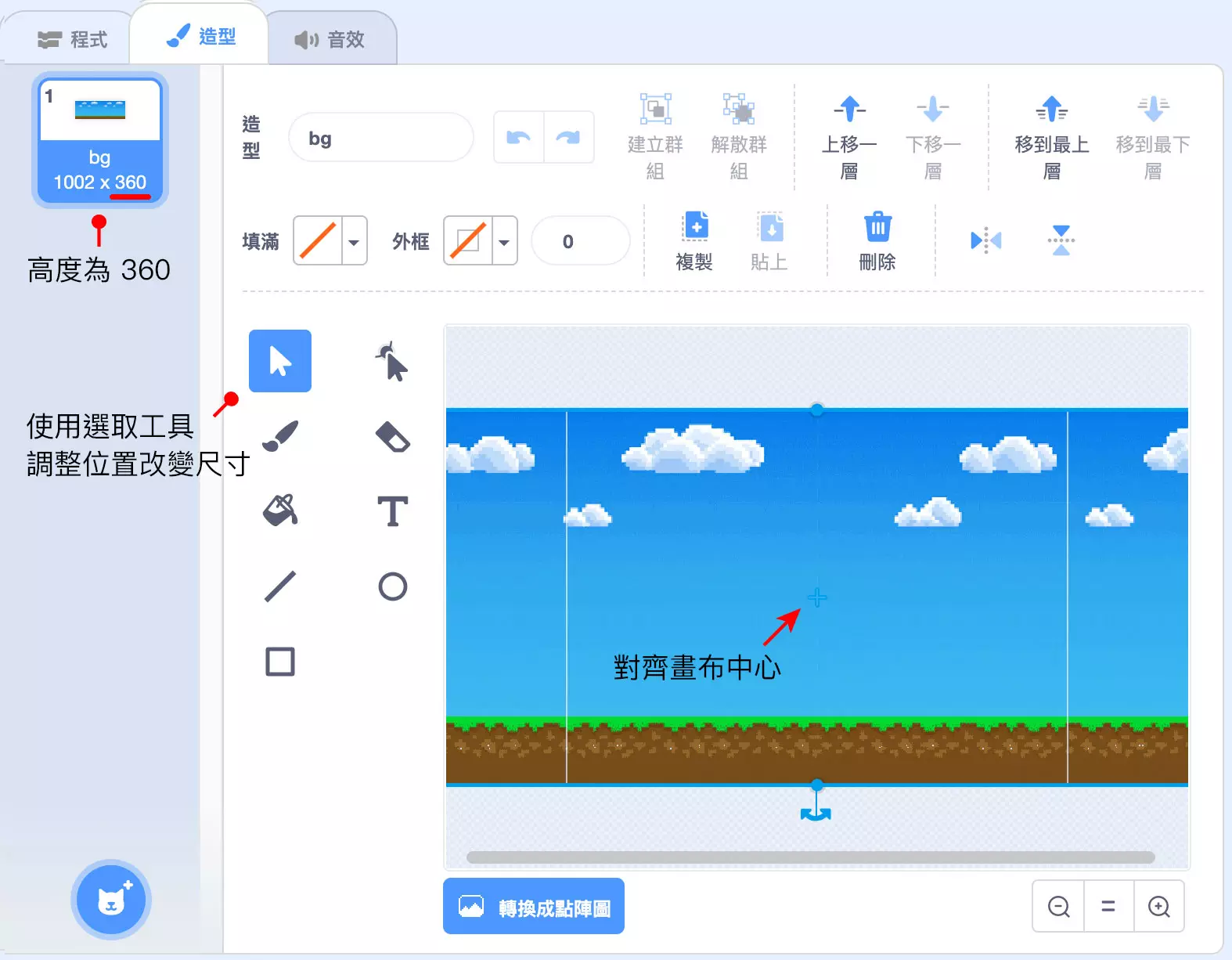Viewport: 1232px width, 960px height.
Task: Click the top-center selection handle
Action: coord(816,410)
